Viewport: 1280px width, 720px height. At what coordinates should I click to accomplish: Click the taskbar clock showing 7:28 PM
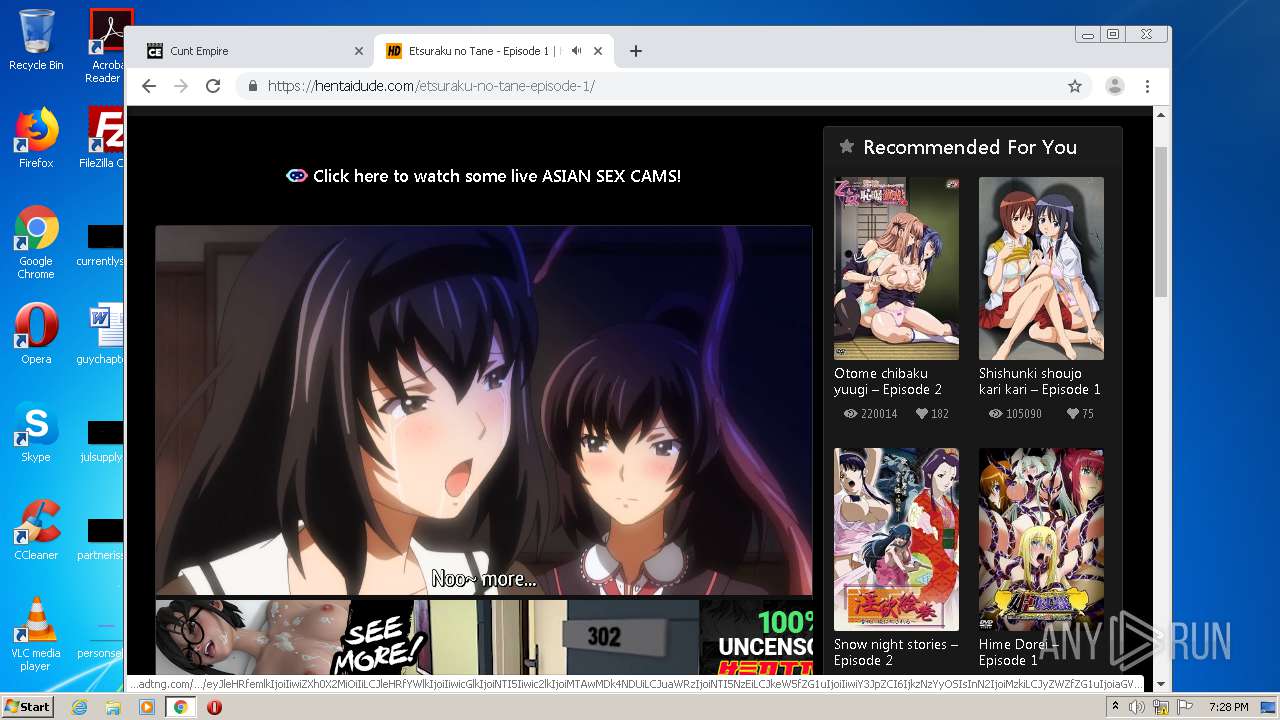tap(1227, 707)
